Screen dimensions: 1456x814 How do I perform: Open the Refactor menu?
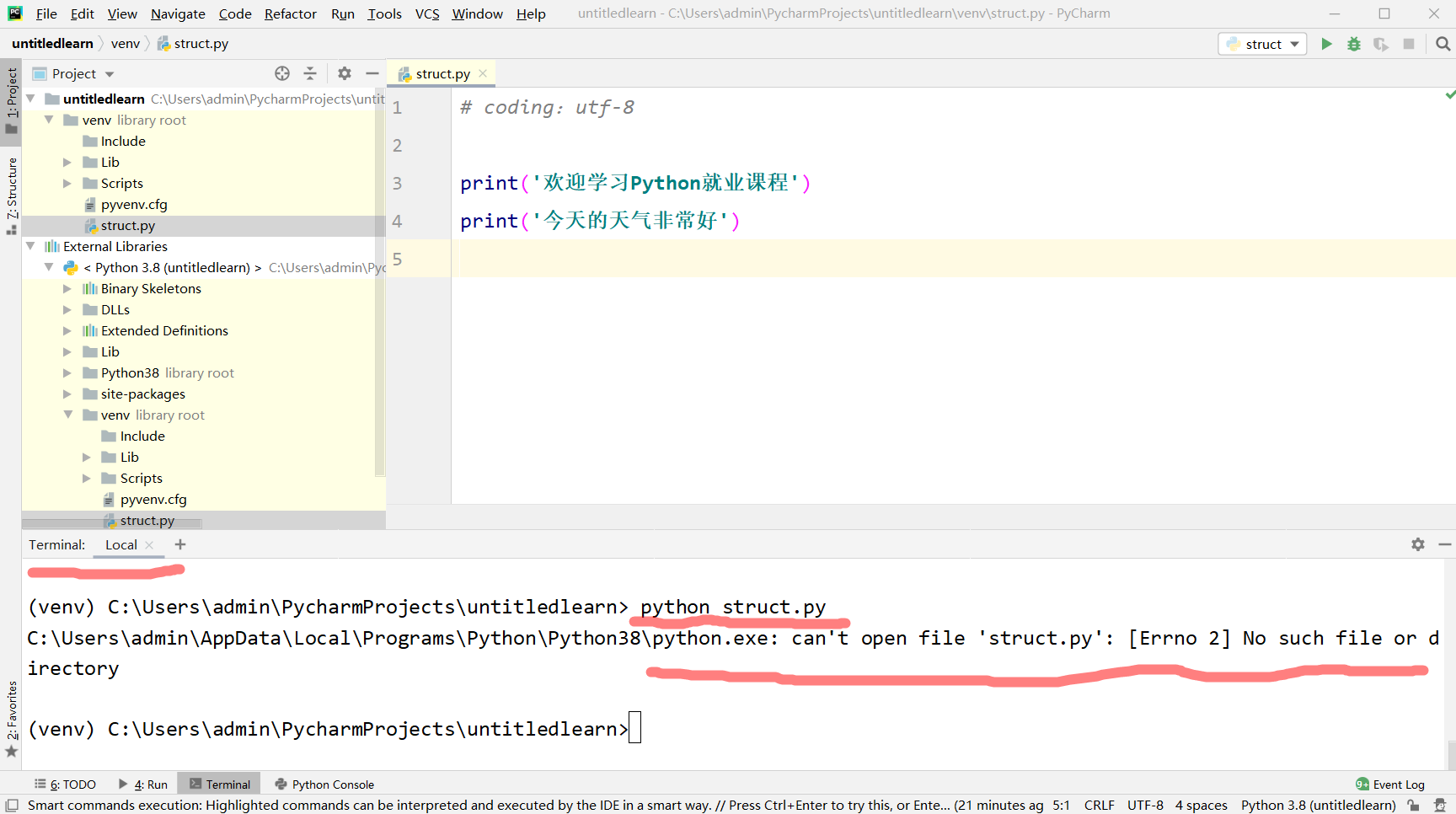tap(291, 13)
